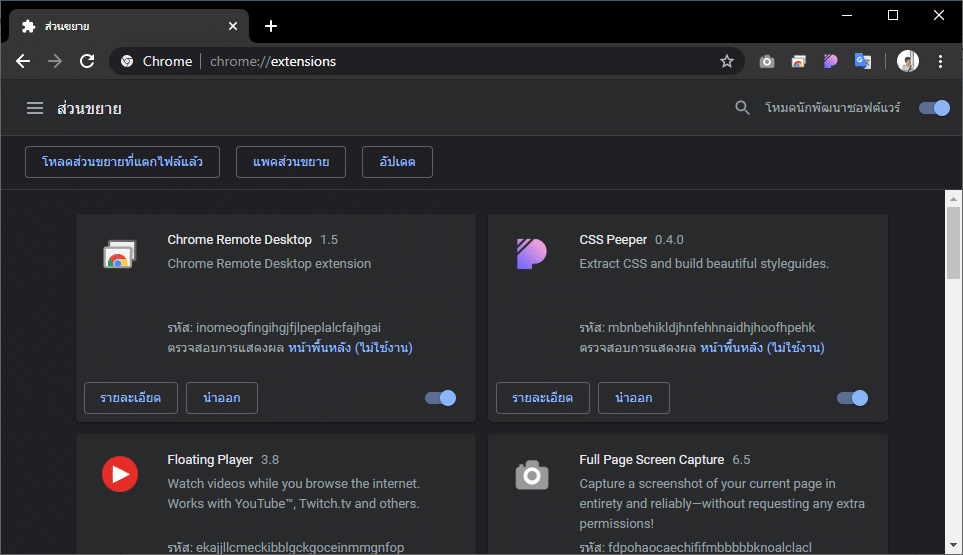Click the CSS Peeper card logo

pos(532,254)
